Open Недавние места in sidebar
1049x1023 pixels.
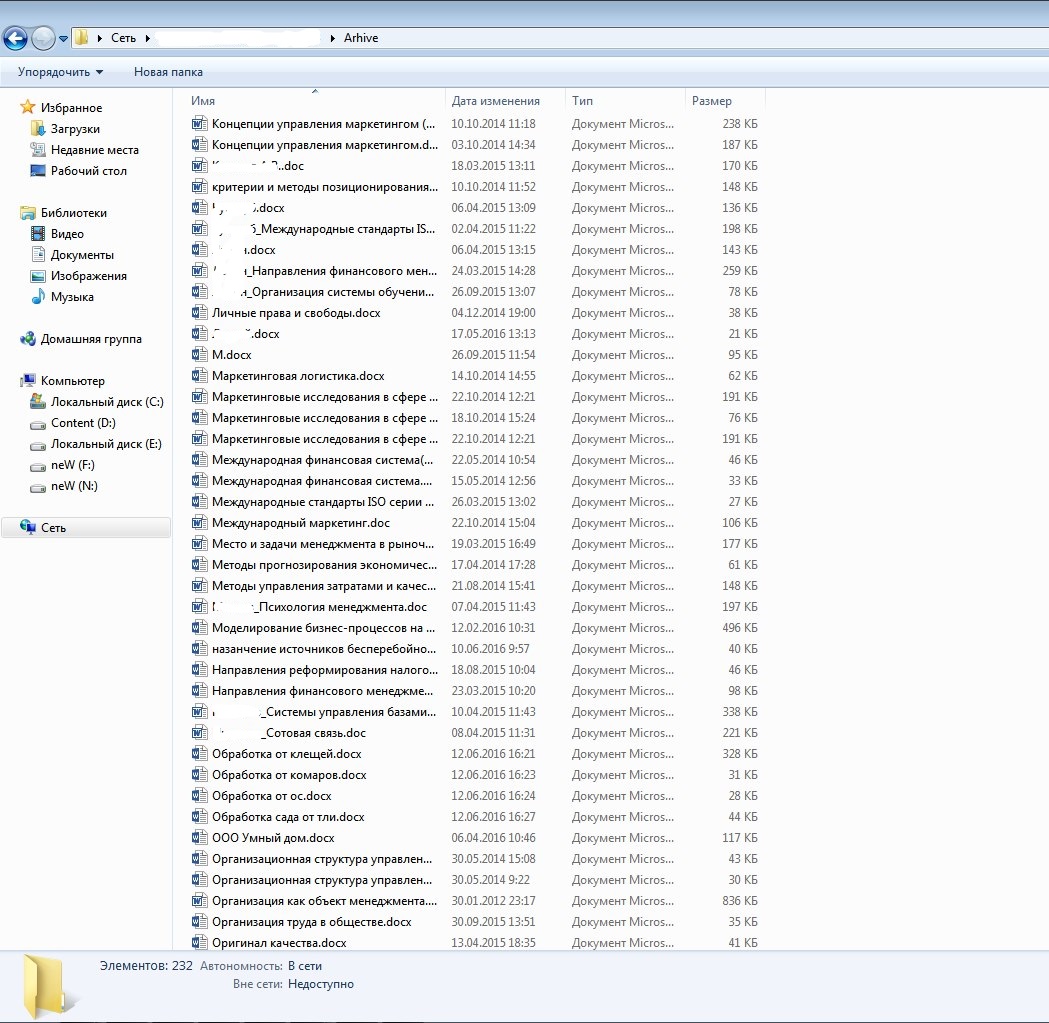click(x=94, y=150)
